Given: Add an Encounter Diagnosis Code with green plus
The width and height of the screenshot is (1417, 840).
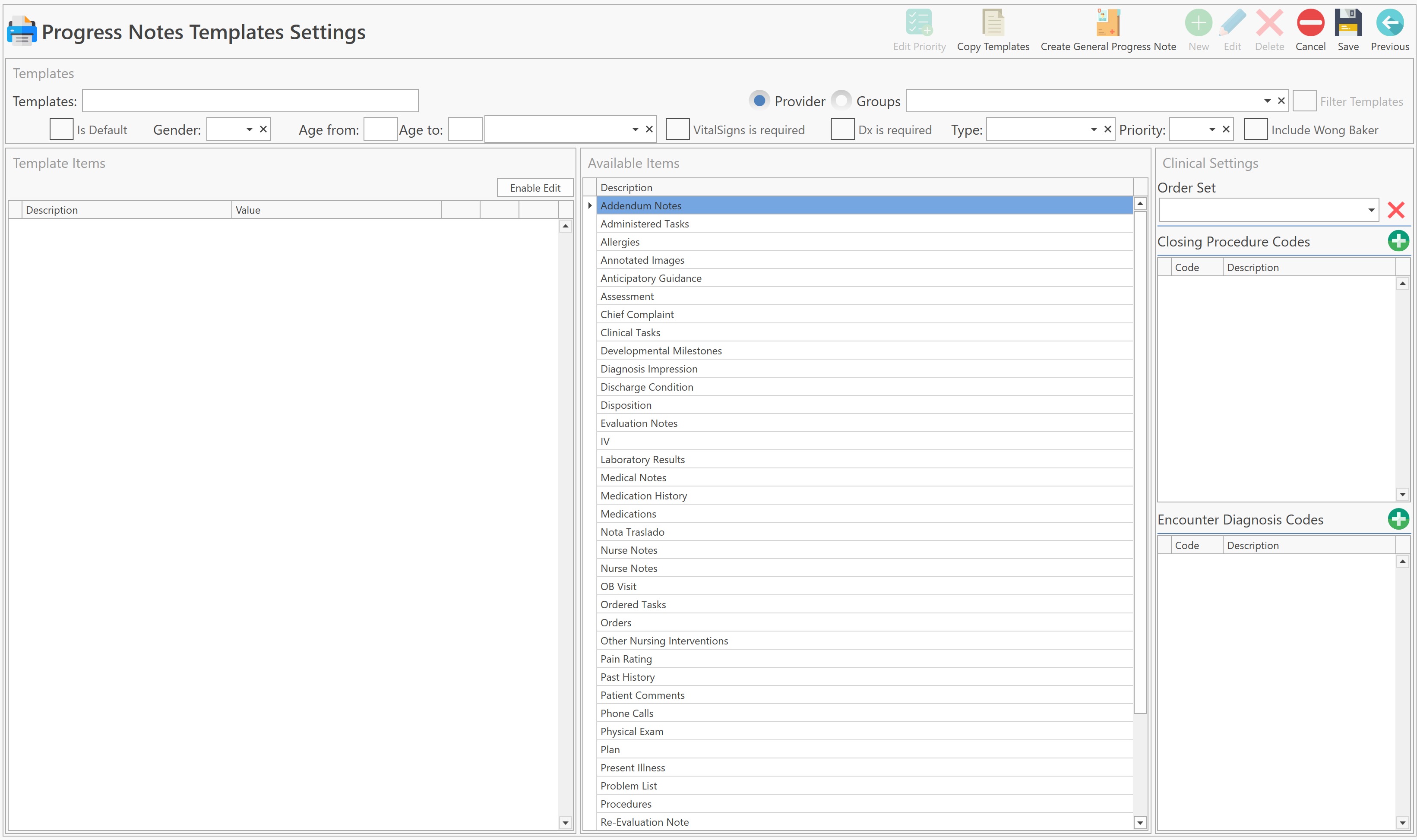Looking at the screenshot, I should pos(1398,519).
